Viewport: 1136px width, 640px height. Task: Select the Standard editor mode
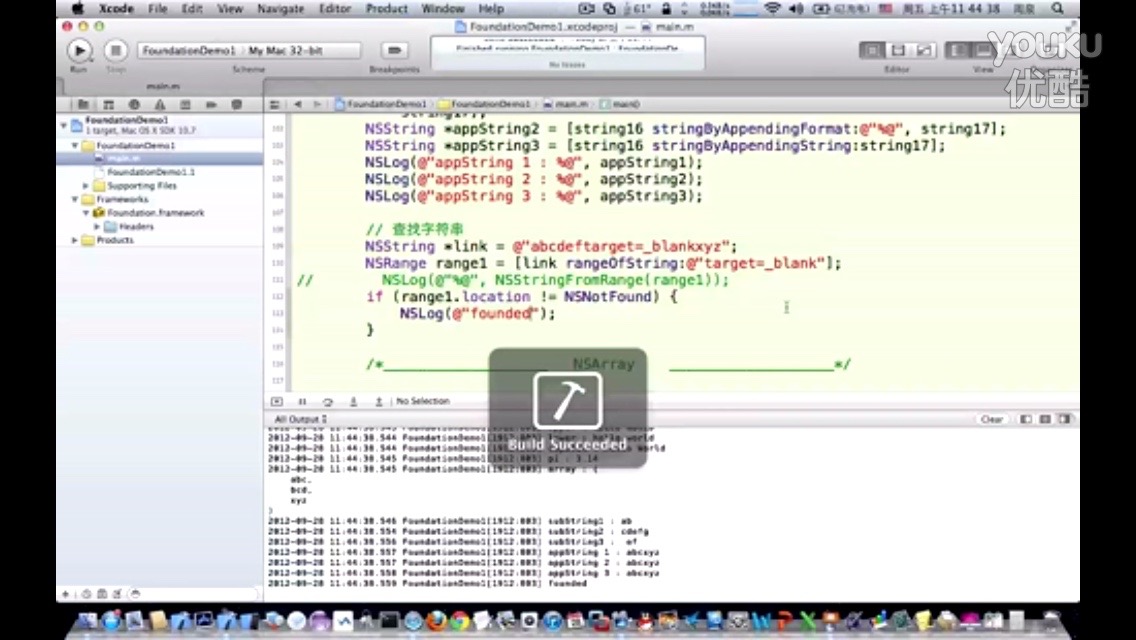coord(872,50)
